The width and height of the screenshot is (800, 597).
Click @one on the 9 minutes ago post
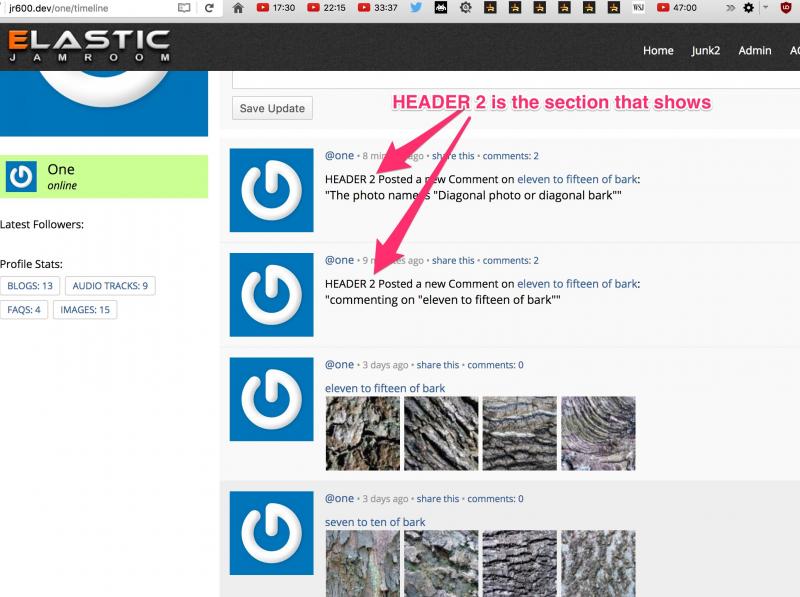coord(339,260)
